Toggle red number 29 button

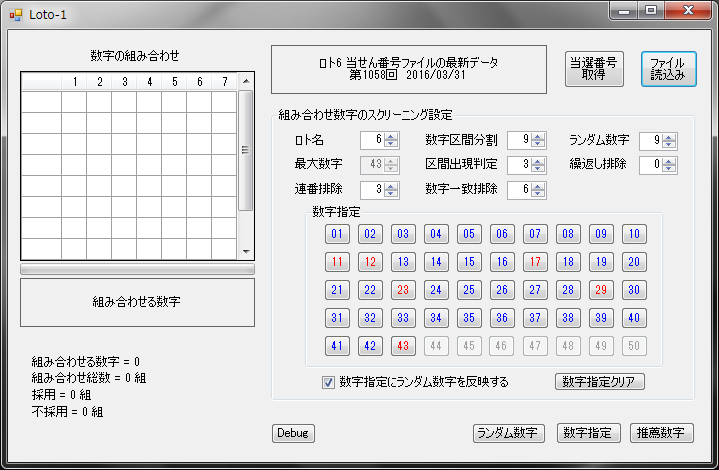click(601, 290)
